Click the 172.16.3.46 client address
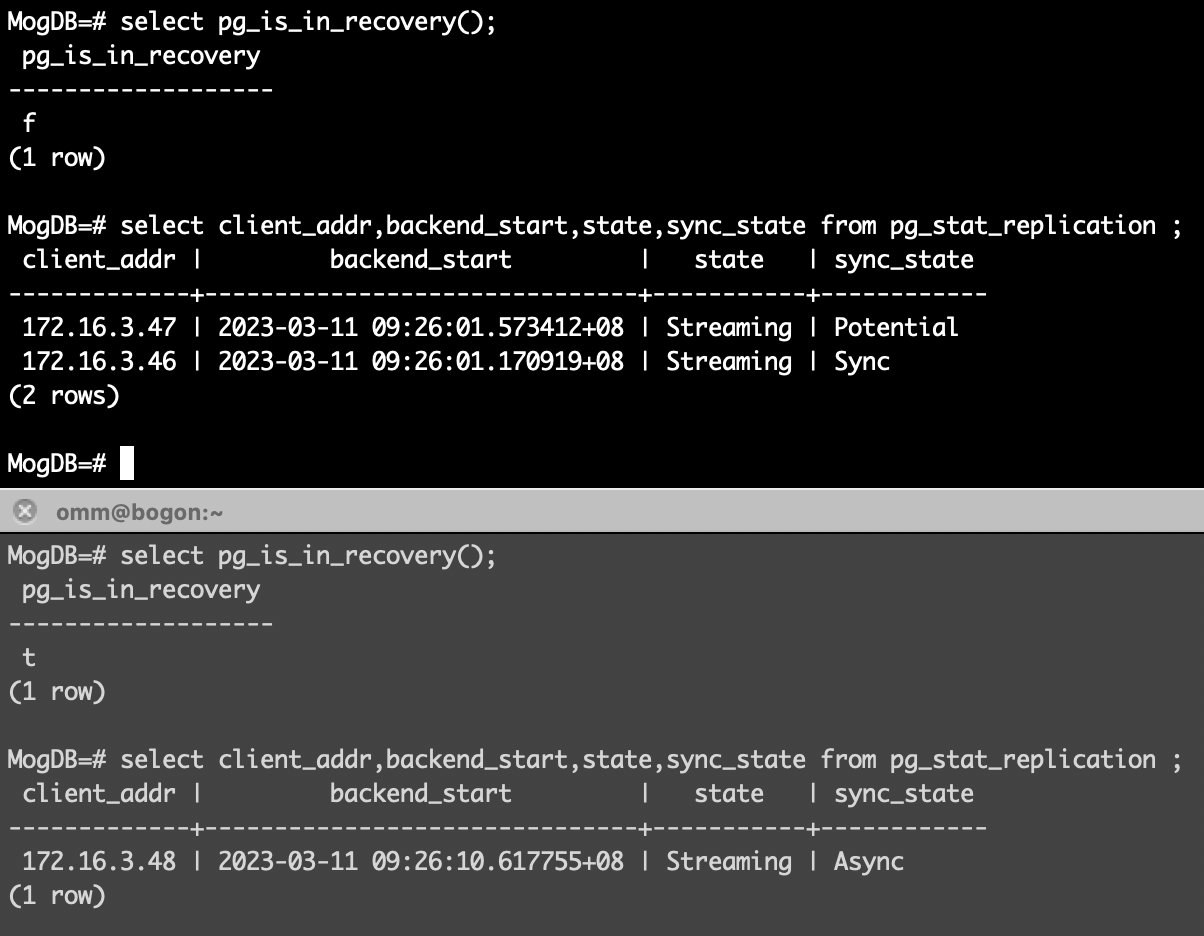This screenshot has height=936, width=1204. pyautogui.click(x=99, y=362)
